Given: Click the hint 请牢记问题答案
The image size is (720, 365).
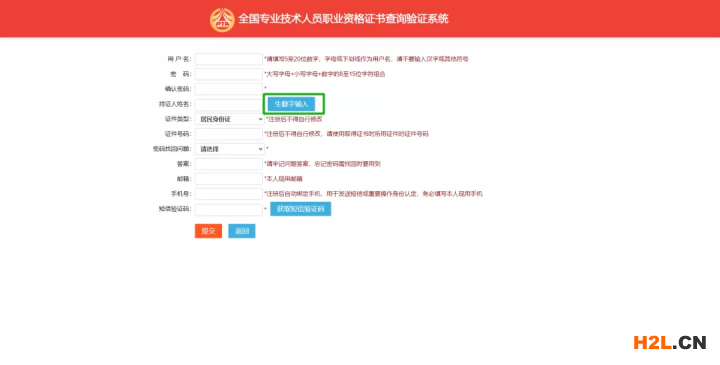Looking at the screenshot, I should [322, 164].
